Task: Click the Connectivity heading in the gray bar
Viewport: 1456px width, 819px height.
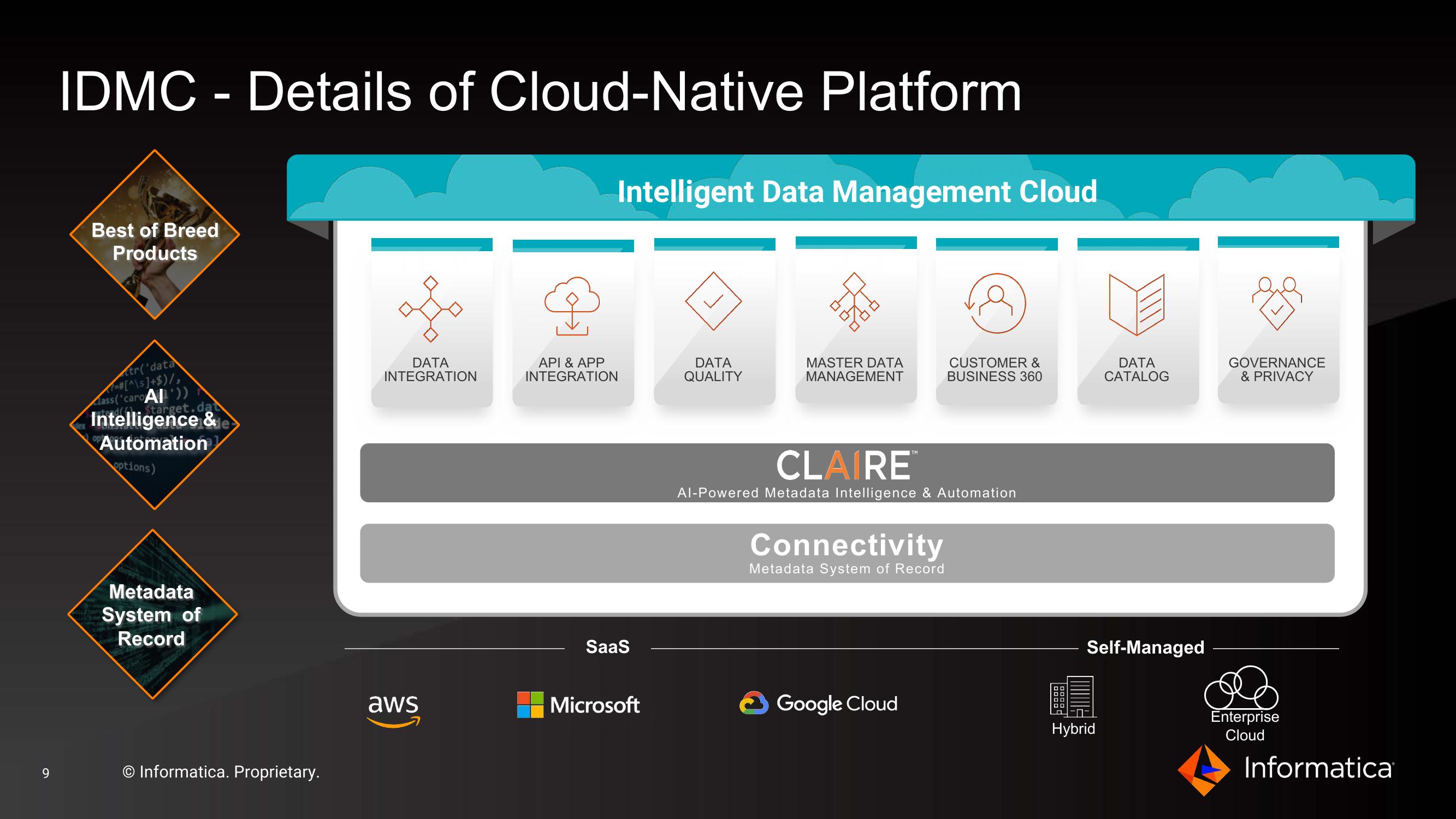Action: coord(847,545)
